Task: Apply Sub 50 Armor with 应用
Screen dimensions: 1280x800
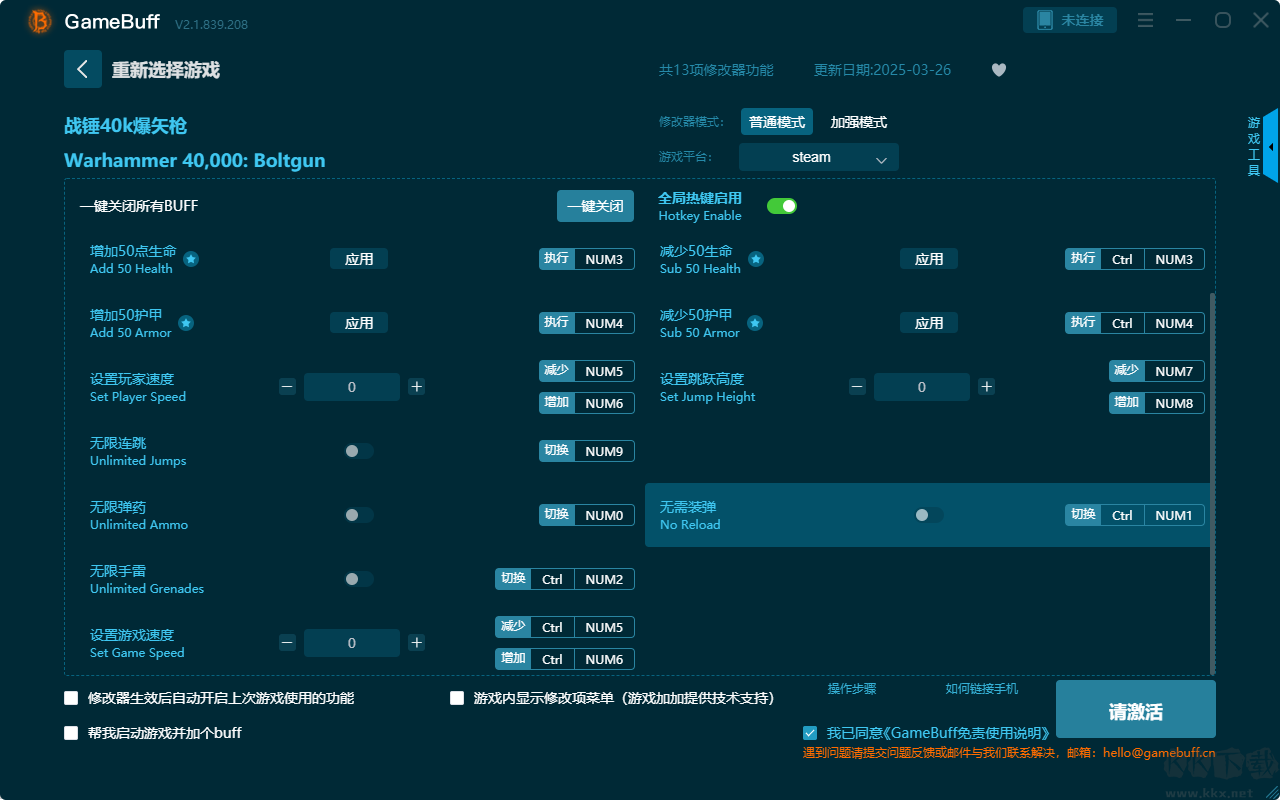Action: pyautogui.click(x=929, y=323)
